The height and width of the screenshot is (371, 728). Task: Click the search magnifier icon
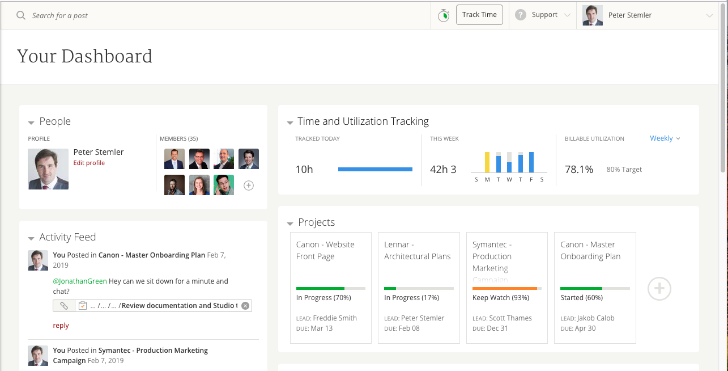tap(20, 15)
